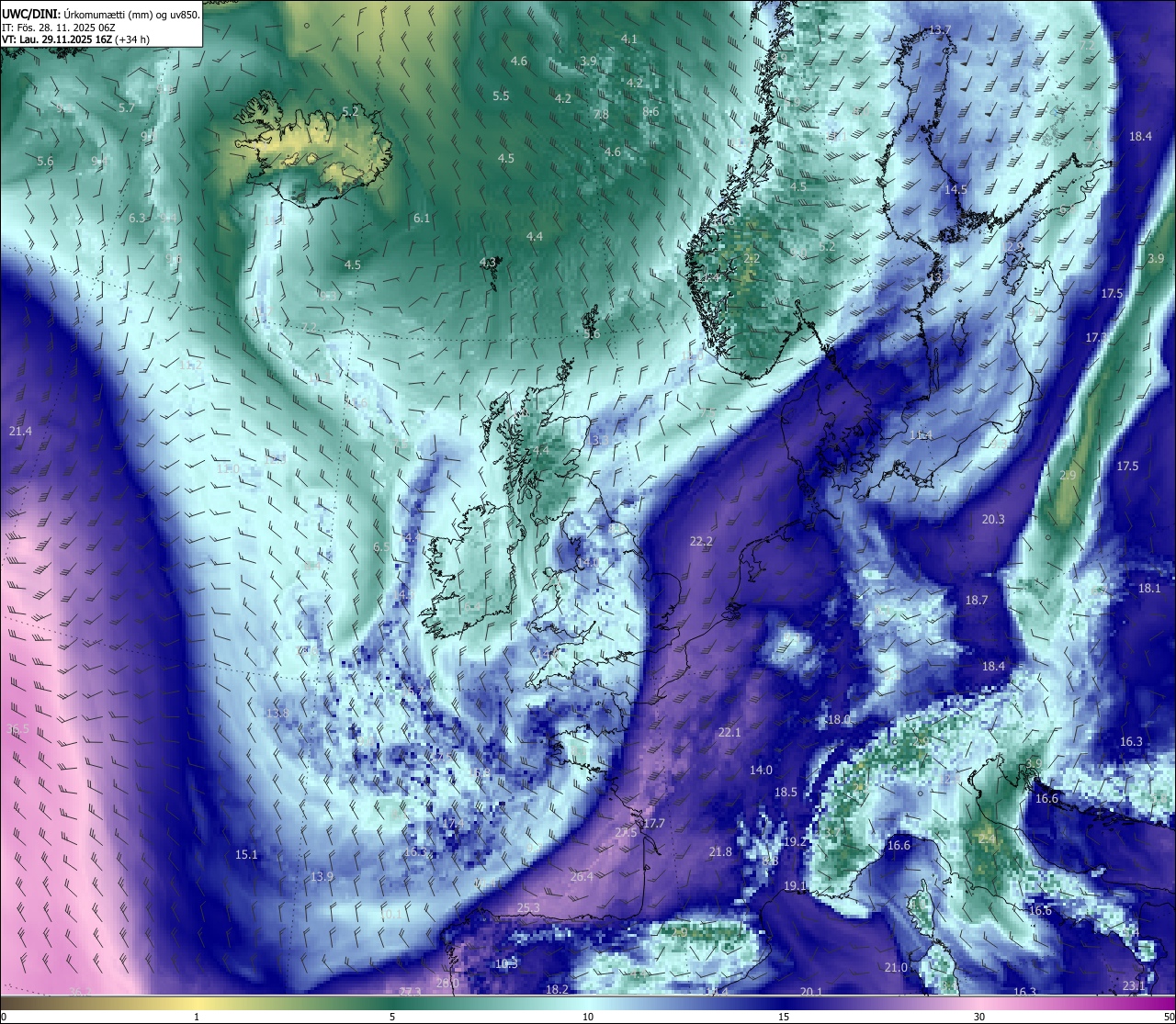The height and width of the screenshot is (1024, 1176).
Task: Click the '5.7' value label
Action: point(127,108)
